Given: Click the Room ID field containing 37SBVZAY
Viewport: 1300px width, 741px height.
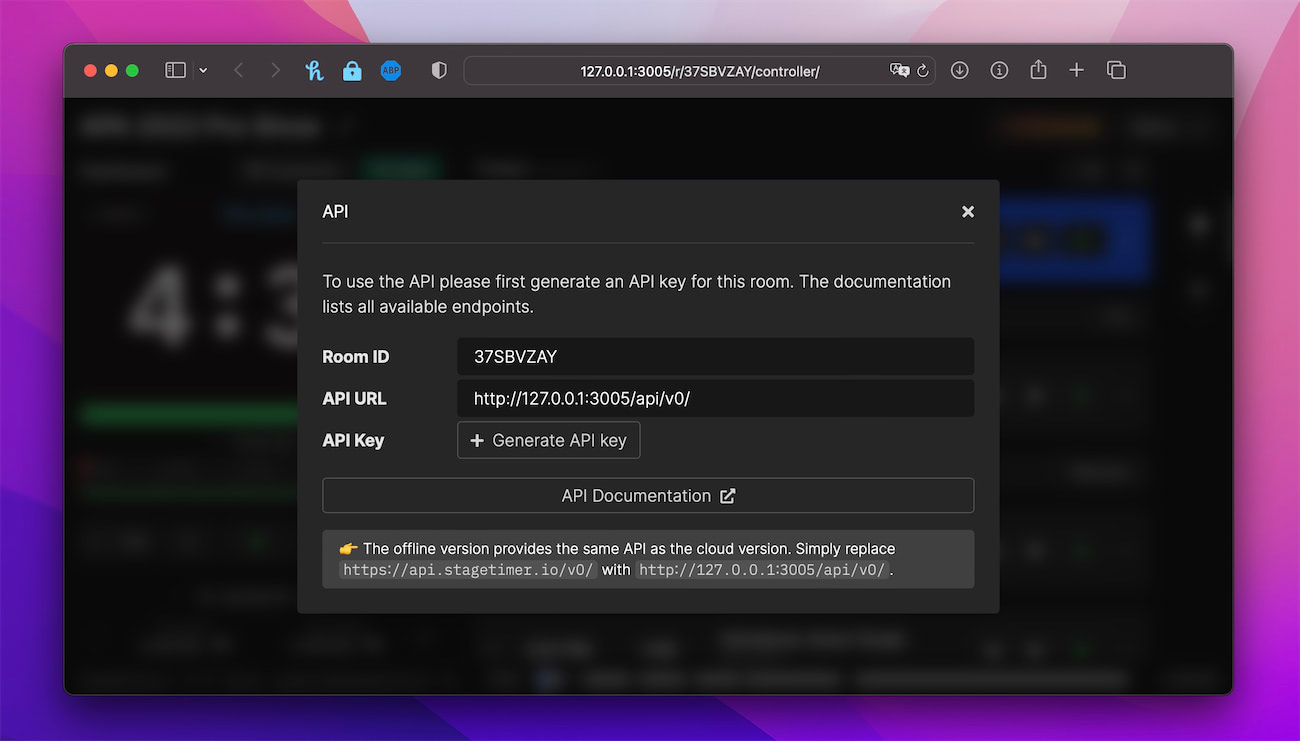Looking at the screenshot, I should pyautogui.click(x=715, y=357).
